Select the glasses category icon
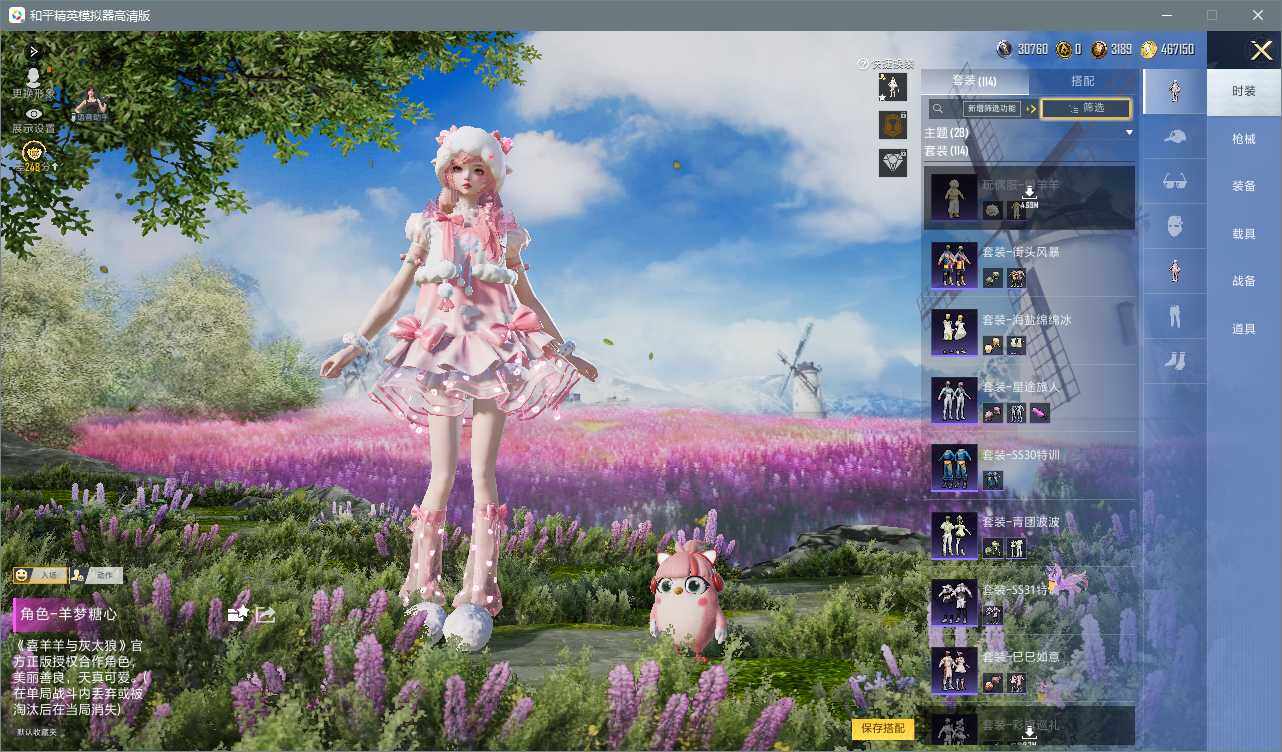The image size is (1282, 752). pos(1175,182)
